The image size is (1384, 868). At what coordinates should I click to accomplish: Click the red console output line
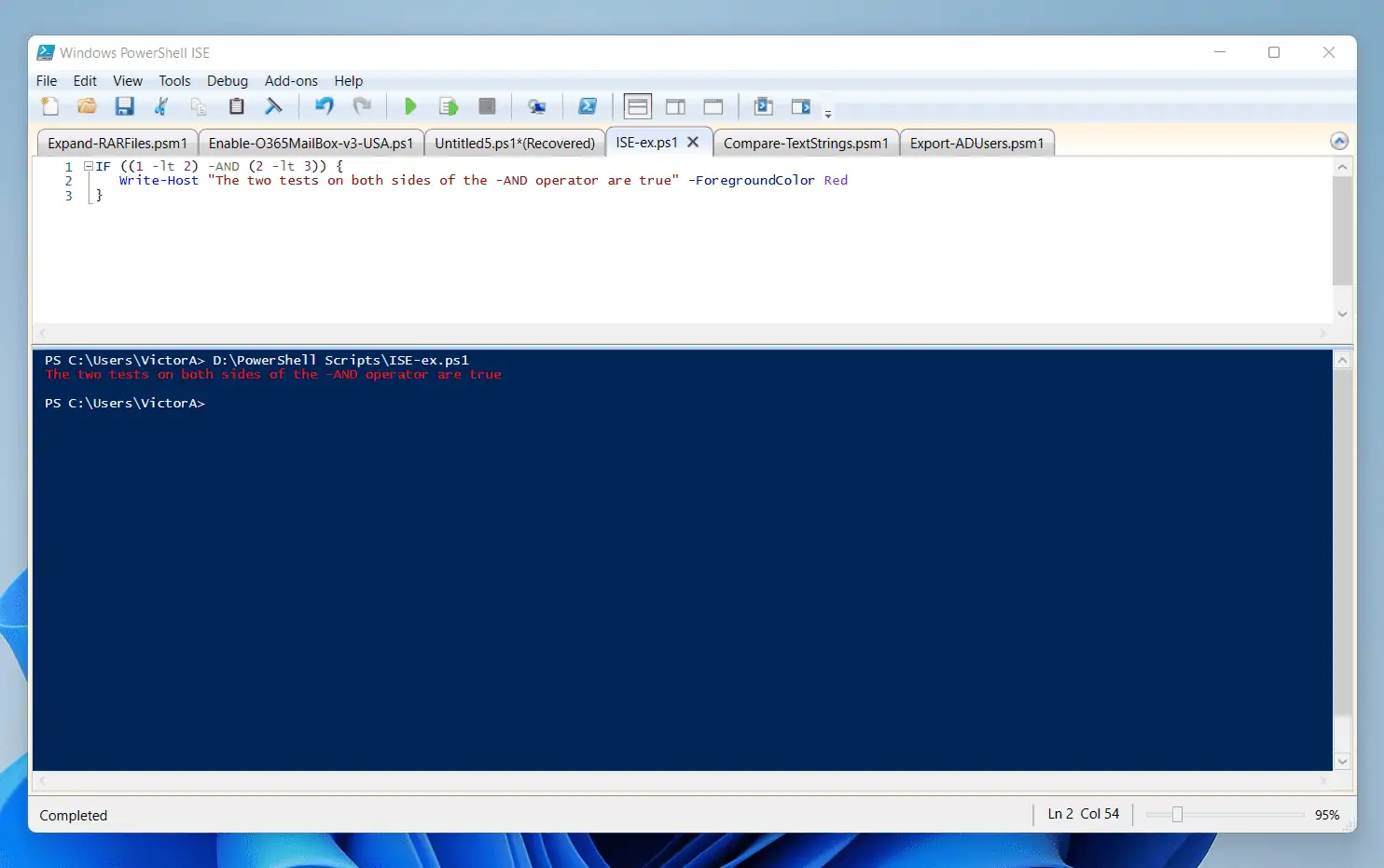click(x=273, y=375)
